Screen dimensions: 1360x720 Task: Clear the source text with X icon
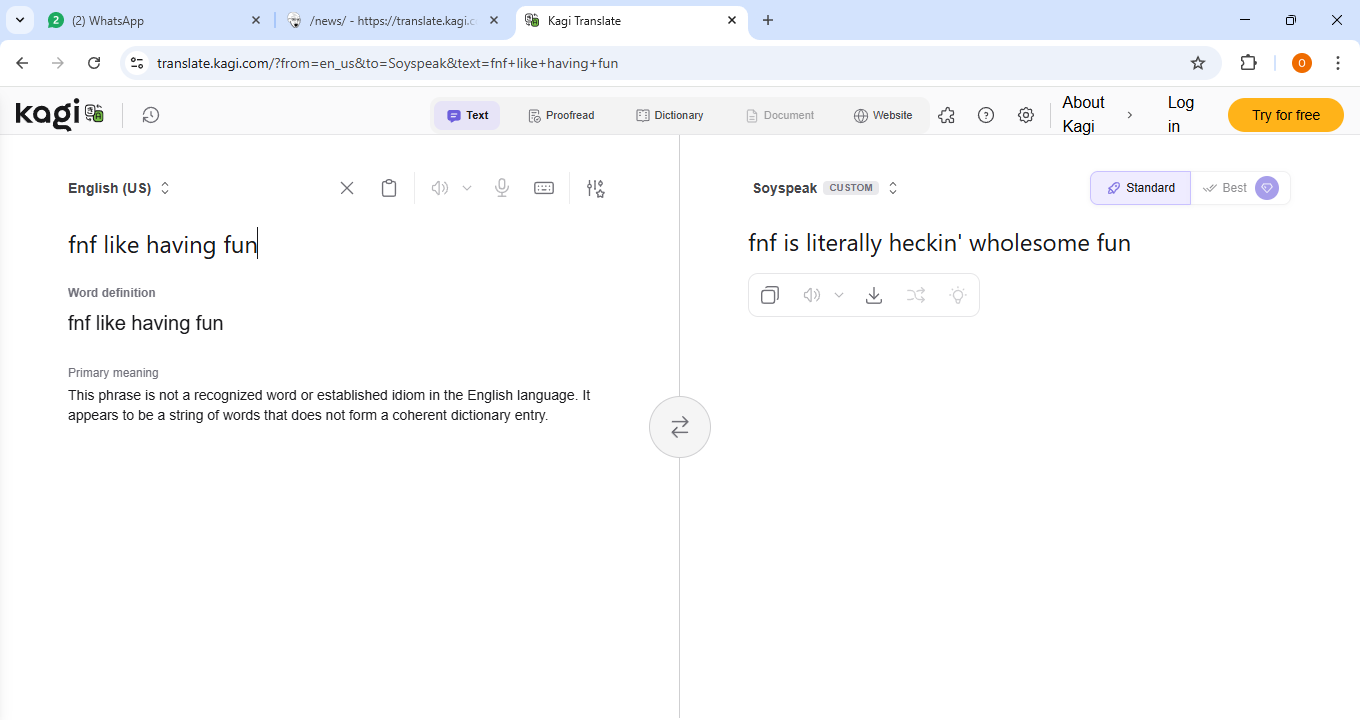tap(347, 188)
